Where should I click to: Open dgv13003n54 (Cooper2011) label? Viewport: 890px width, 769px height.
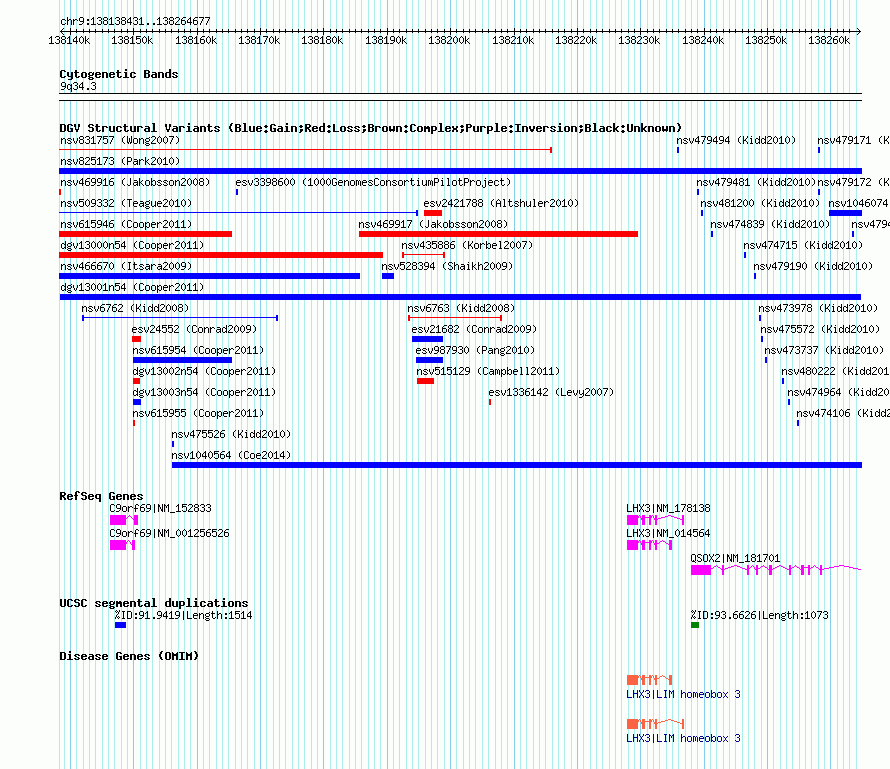click(x=204, y=392)
